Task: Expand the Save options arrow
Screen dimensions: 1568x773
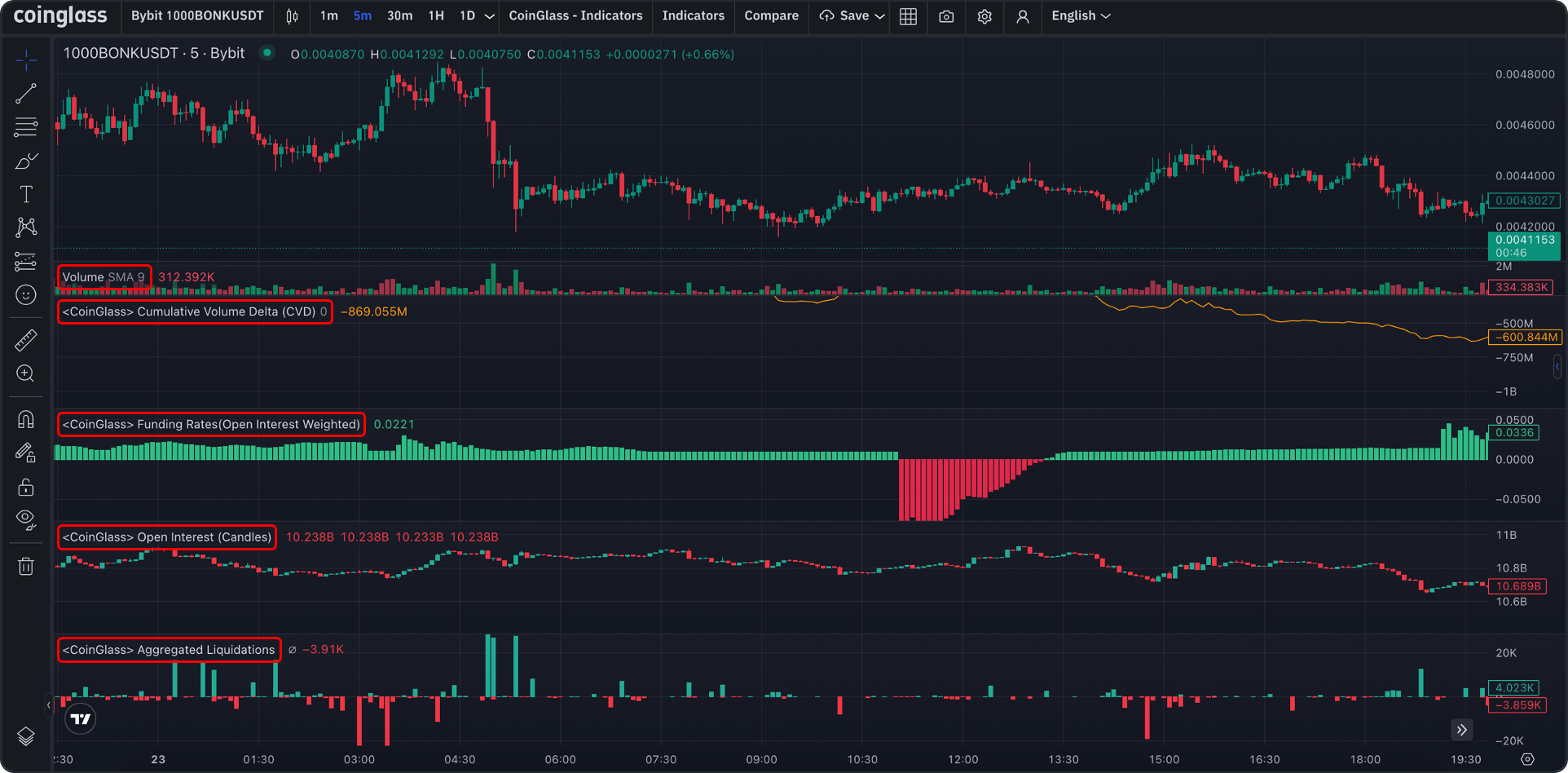Action: [880, 16]
